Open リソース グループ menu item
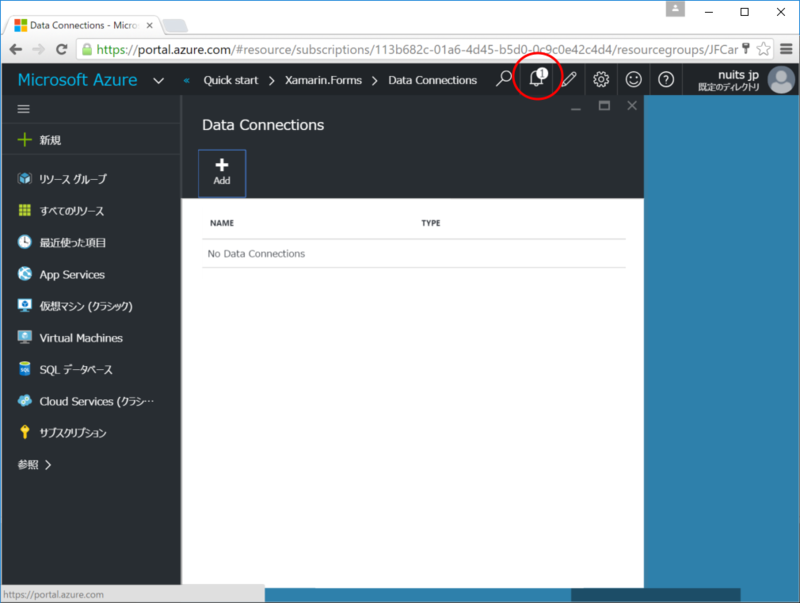This screenshot has height=603, width=800. (91, 179)
